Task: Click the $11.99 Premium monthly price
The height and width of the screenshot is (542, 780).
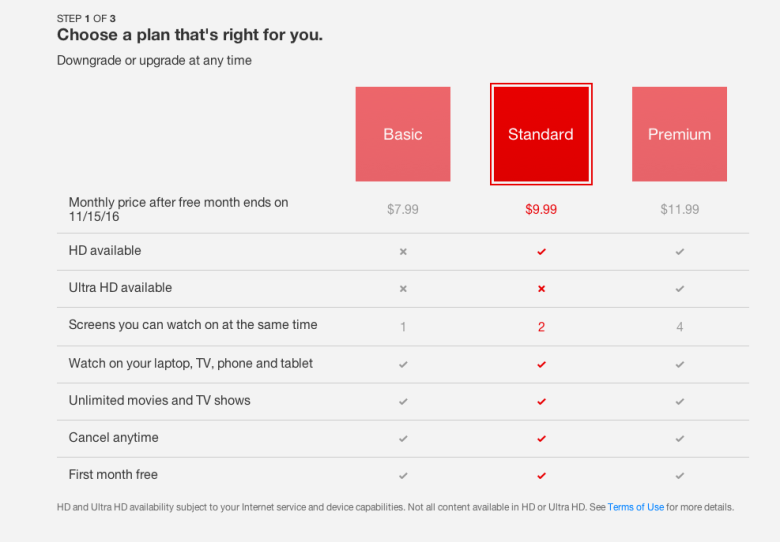Action: pos(680,210)
